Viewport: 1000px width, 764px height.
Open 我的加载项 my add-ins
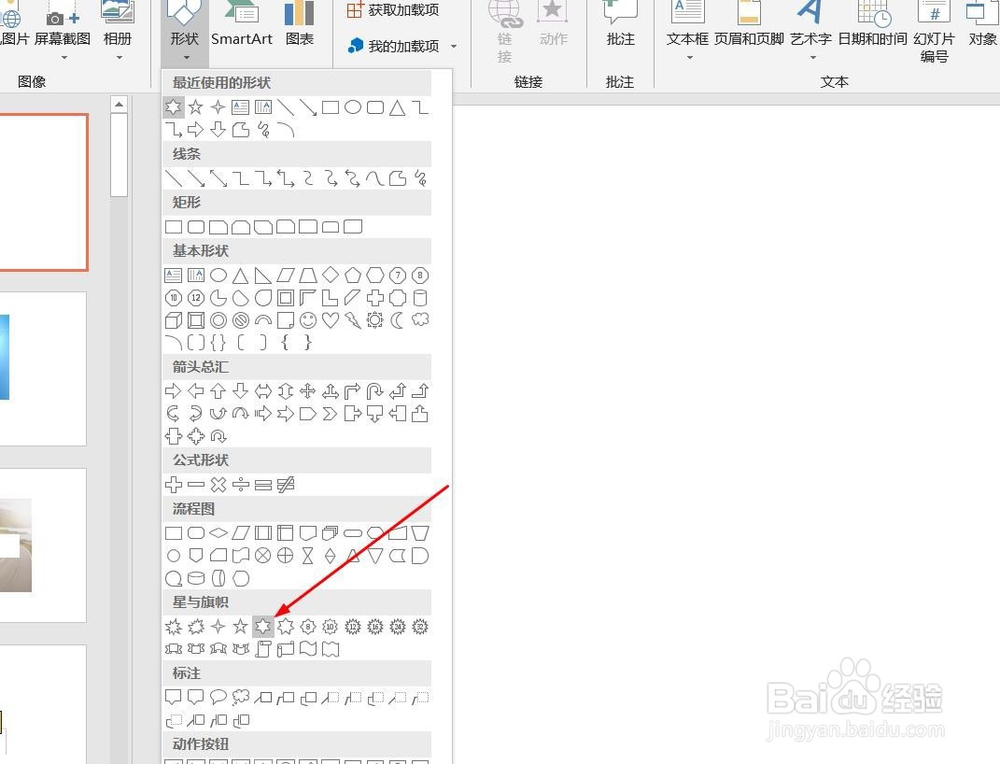(394, 46)
